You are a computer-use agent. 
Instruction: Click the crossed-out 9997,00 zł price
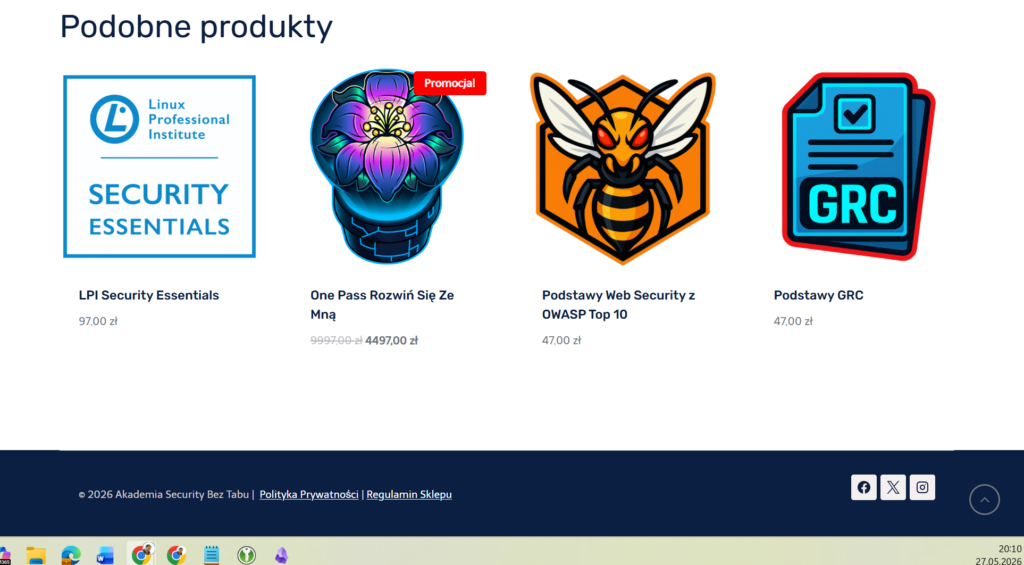336,340
